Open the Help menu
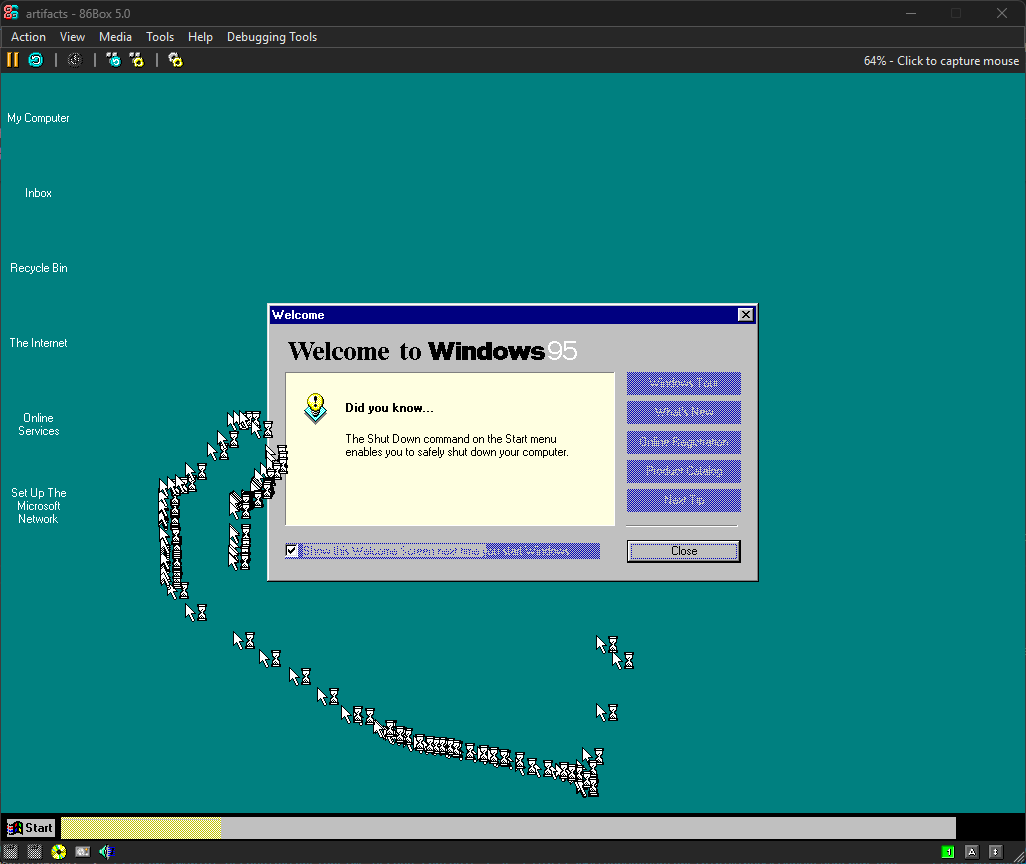1026x864 pixels. point(200,37)
